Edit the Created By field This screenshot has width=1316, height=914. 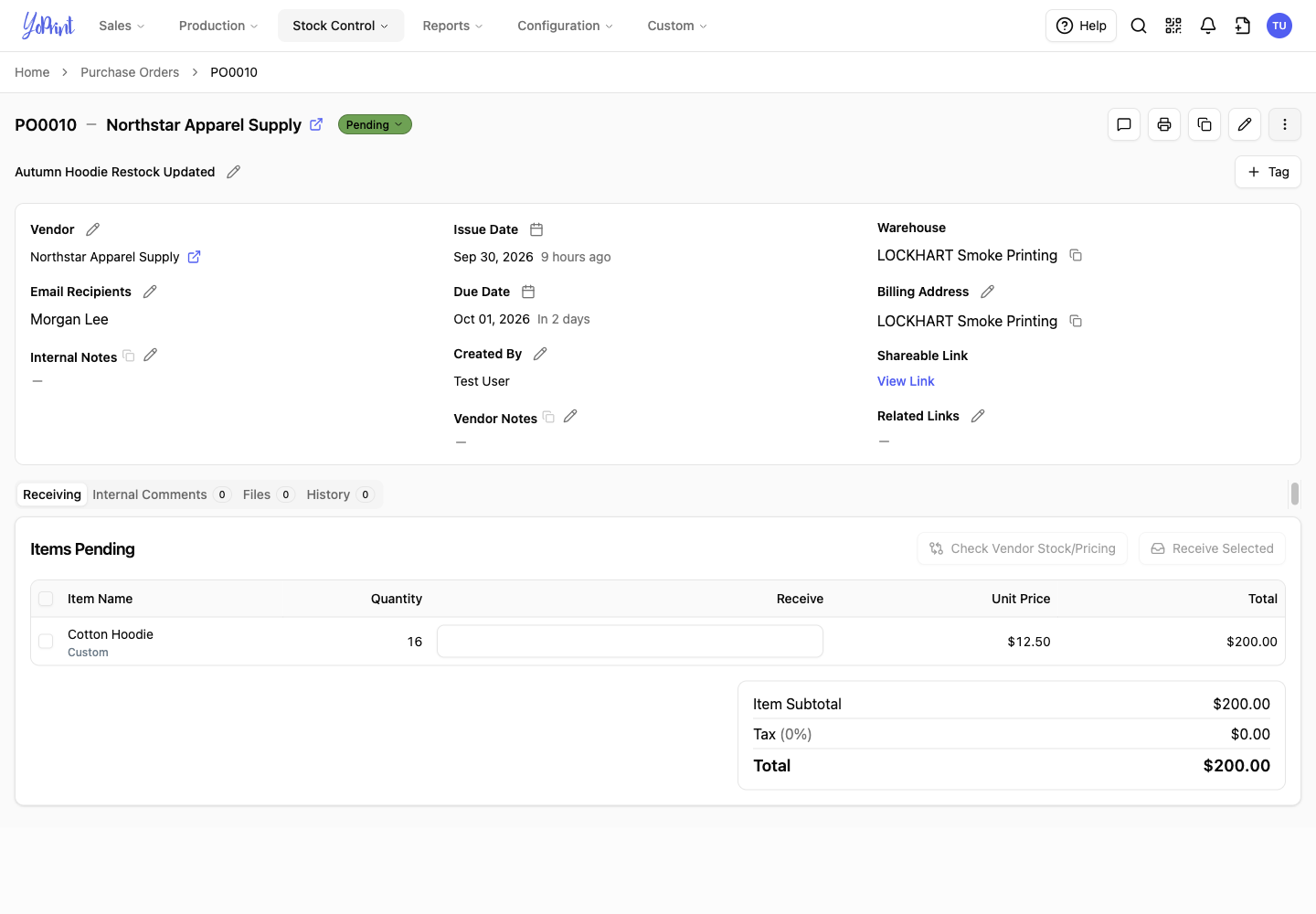(540, 354)
